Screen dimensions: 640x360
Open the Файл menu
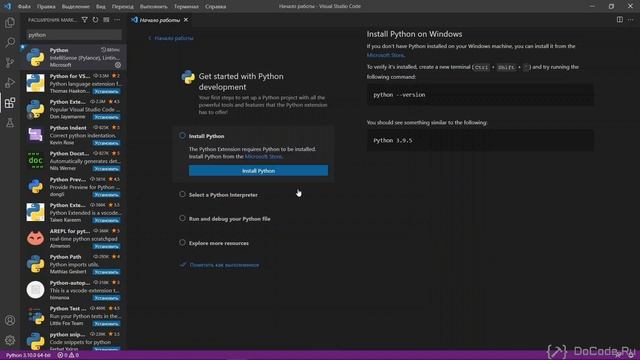click(24, 7)
